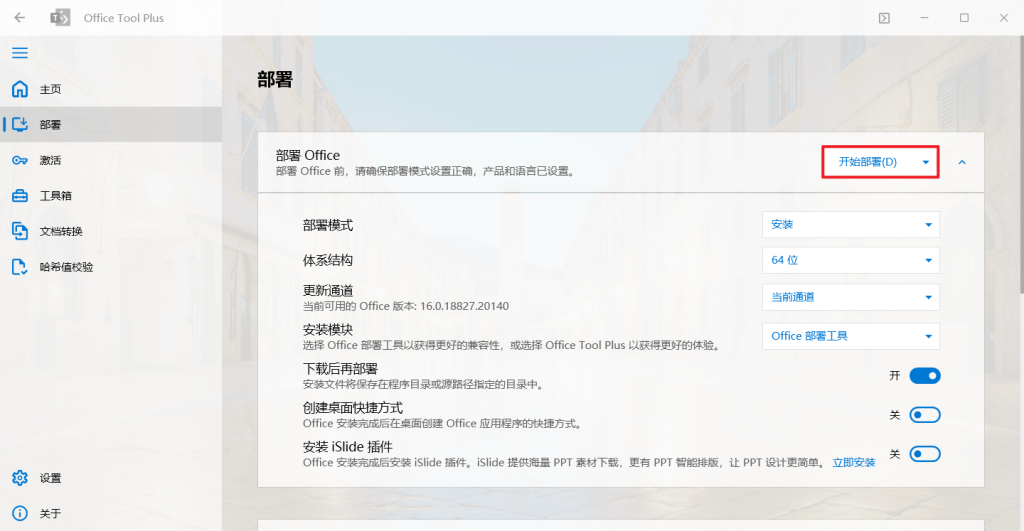The width and height of the screenshot is (1024, 531).
Task: Click the home icon beside 主页
Action: coord(20,89)
